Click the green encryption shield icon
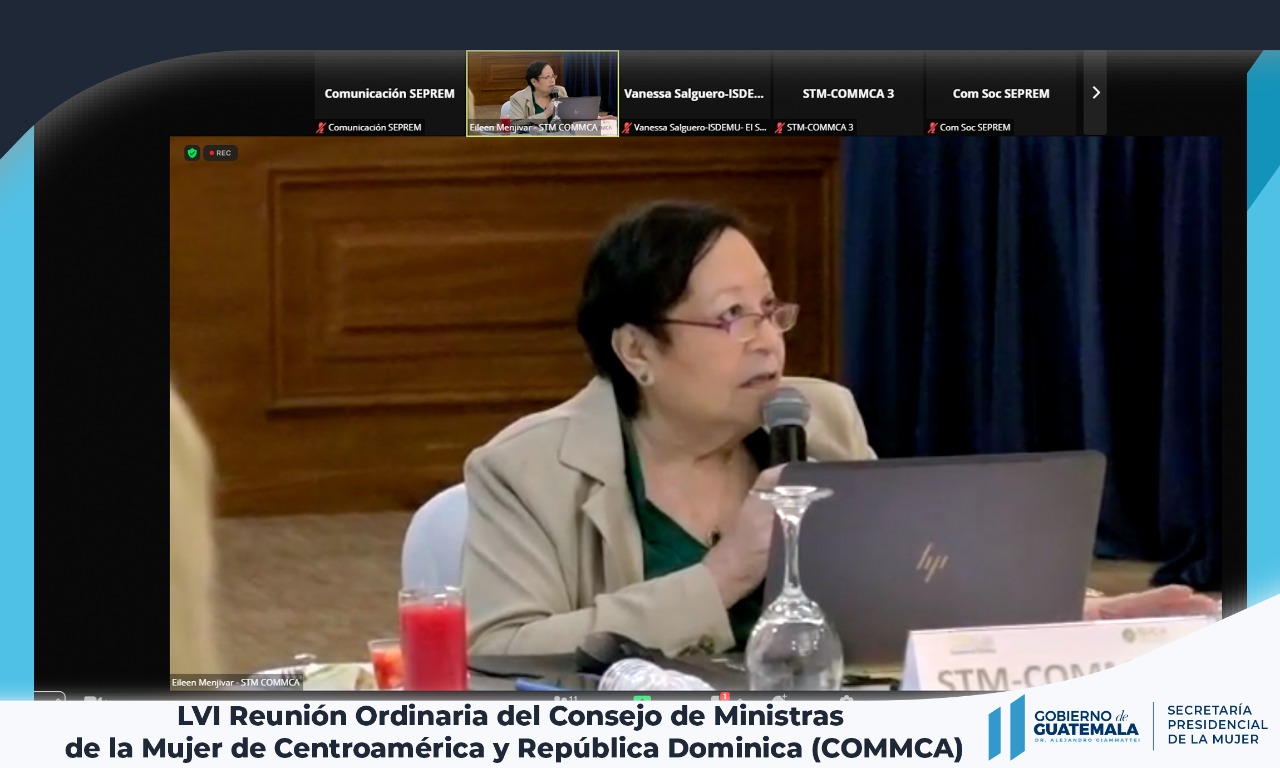The height and width of the screenshot is (768, 1280). click(x=191, y=153)
